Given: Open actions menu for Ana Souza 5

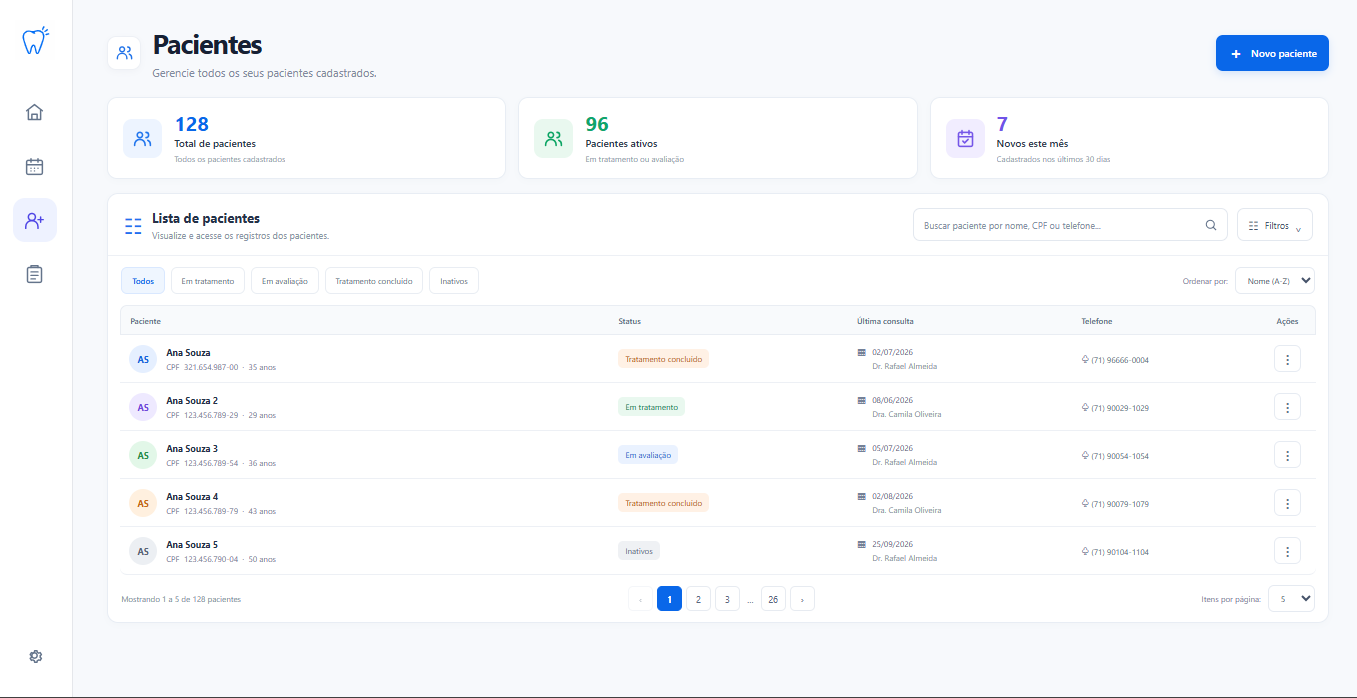Looking at the screenshot, I should 1287,551.
